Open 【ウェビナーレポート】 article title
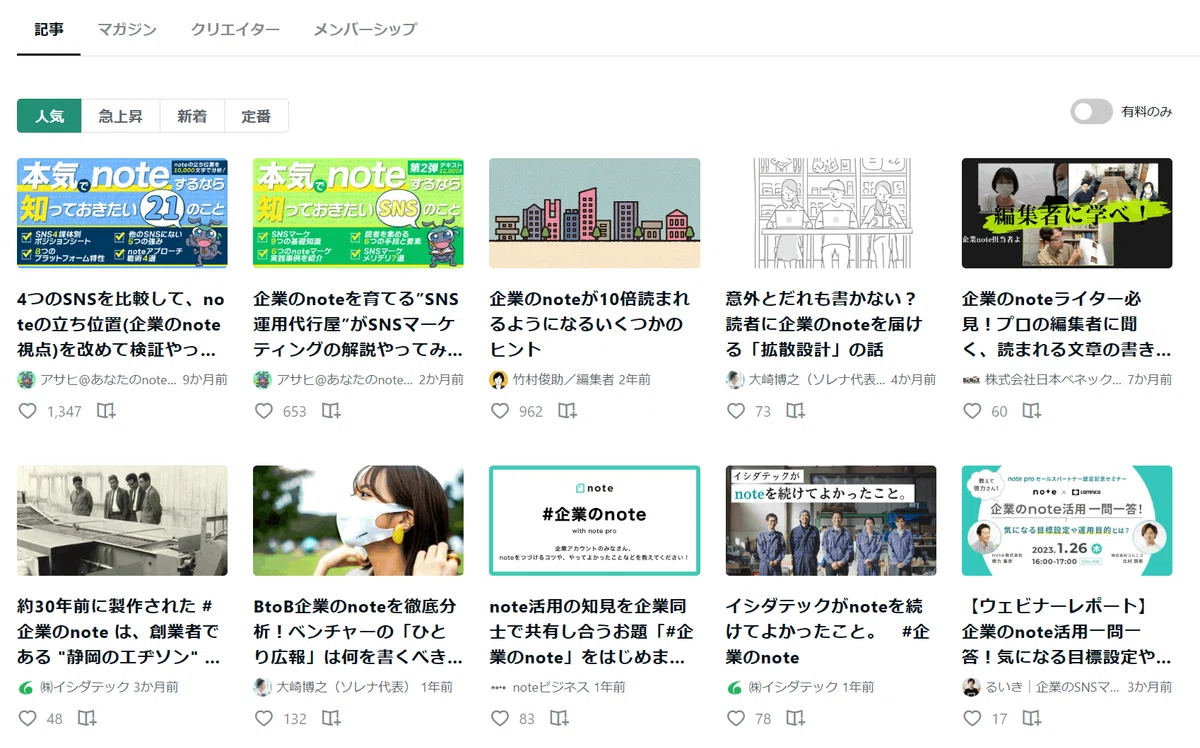Screen dimensions: 1200x748 [1066, 632]
